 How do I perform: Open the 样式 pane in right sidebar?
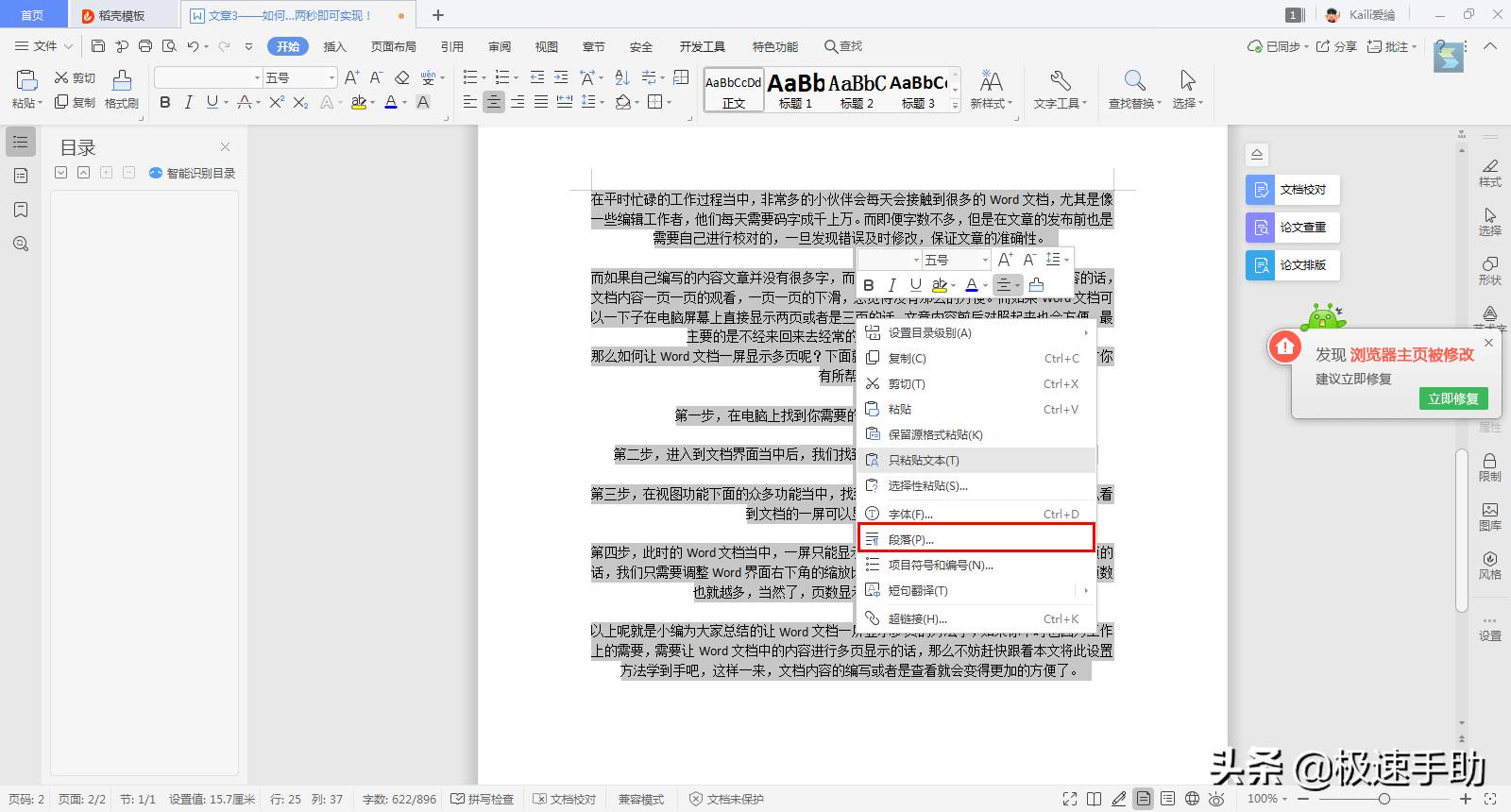point(1490,173)
